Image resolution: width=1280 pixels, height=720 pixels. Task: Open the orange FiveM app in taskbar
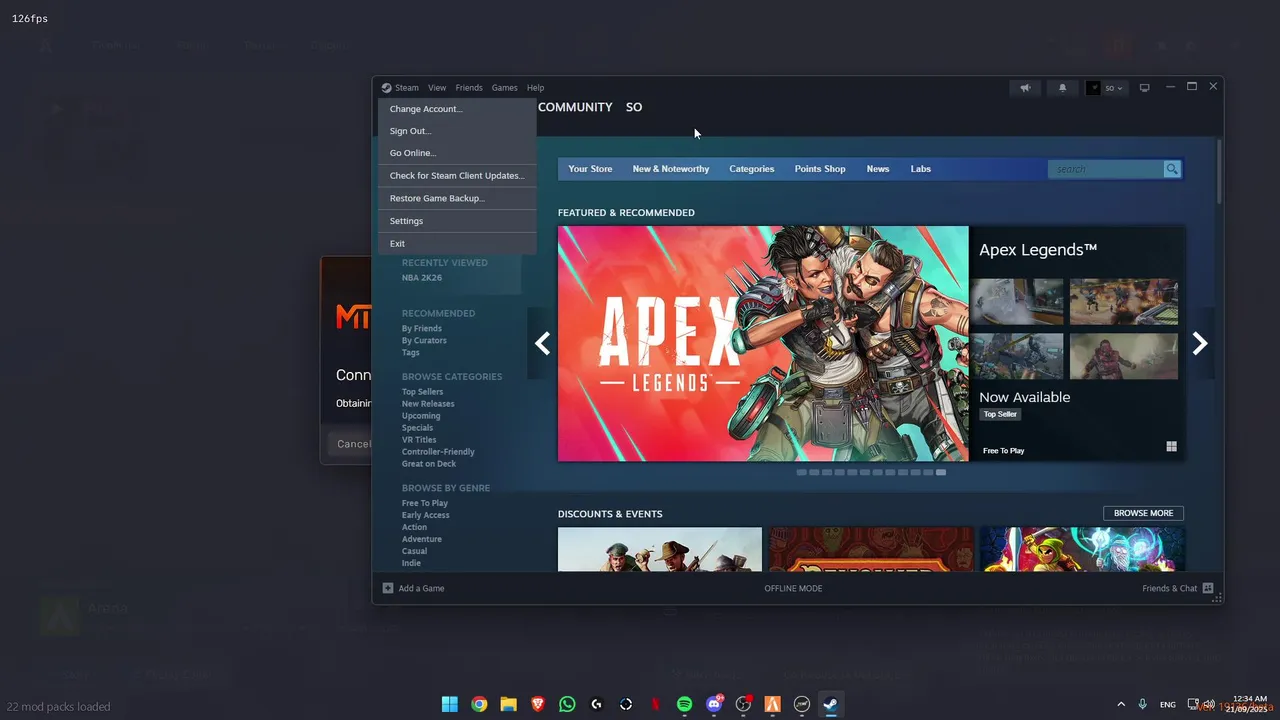click(x=772, y=704)
